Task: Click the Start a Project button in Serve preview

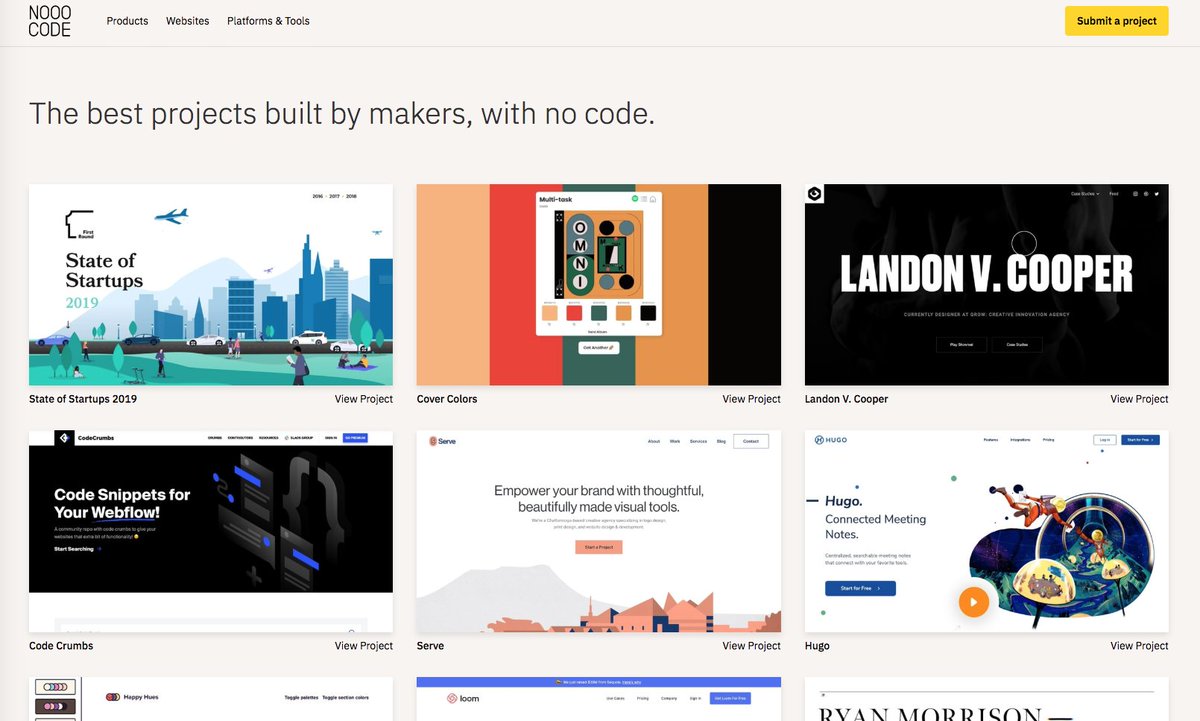Action: click(x=599, y=547)
